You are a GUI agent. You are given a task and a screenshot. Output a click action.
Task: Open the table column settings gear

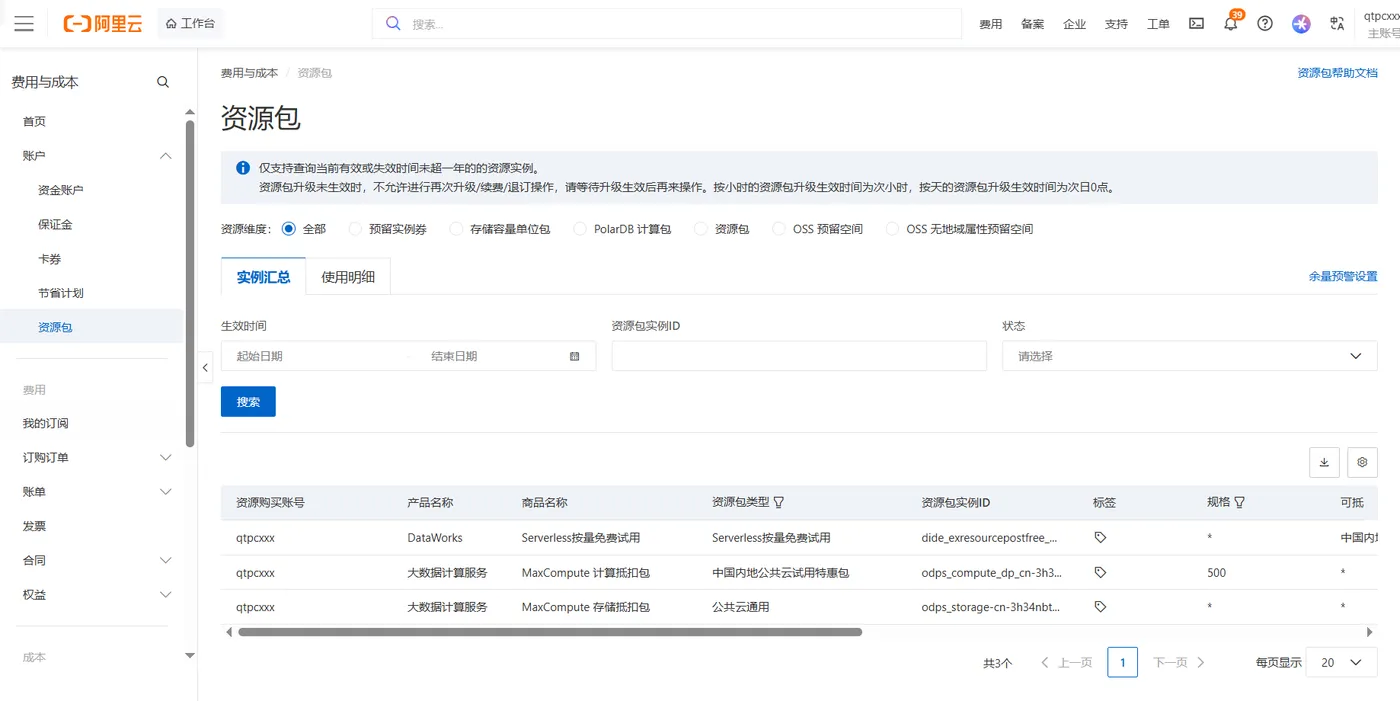tap(1362, 462)
